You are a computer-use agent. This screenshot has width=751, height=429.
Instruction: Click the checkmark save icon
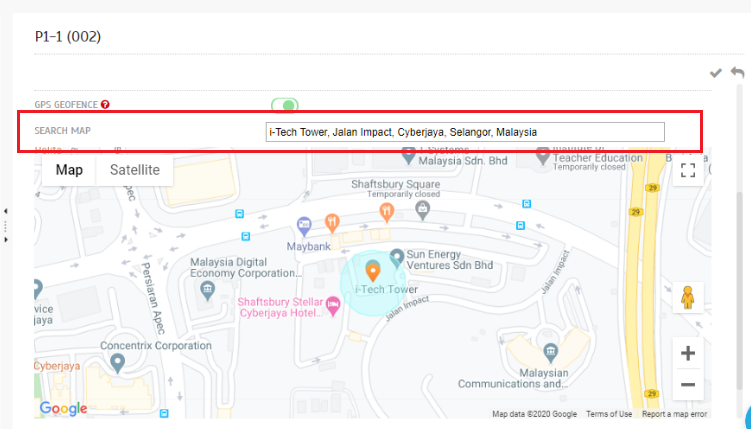click(716, 73)
